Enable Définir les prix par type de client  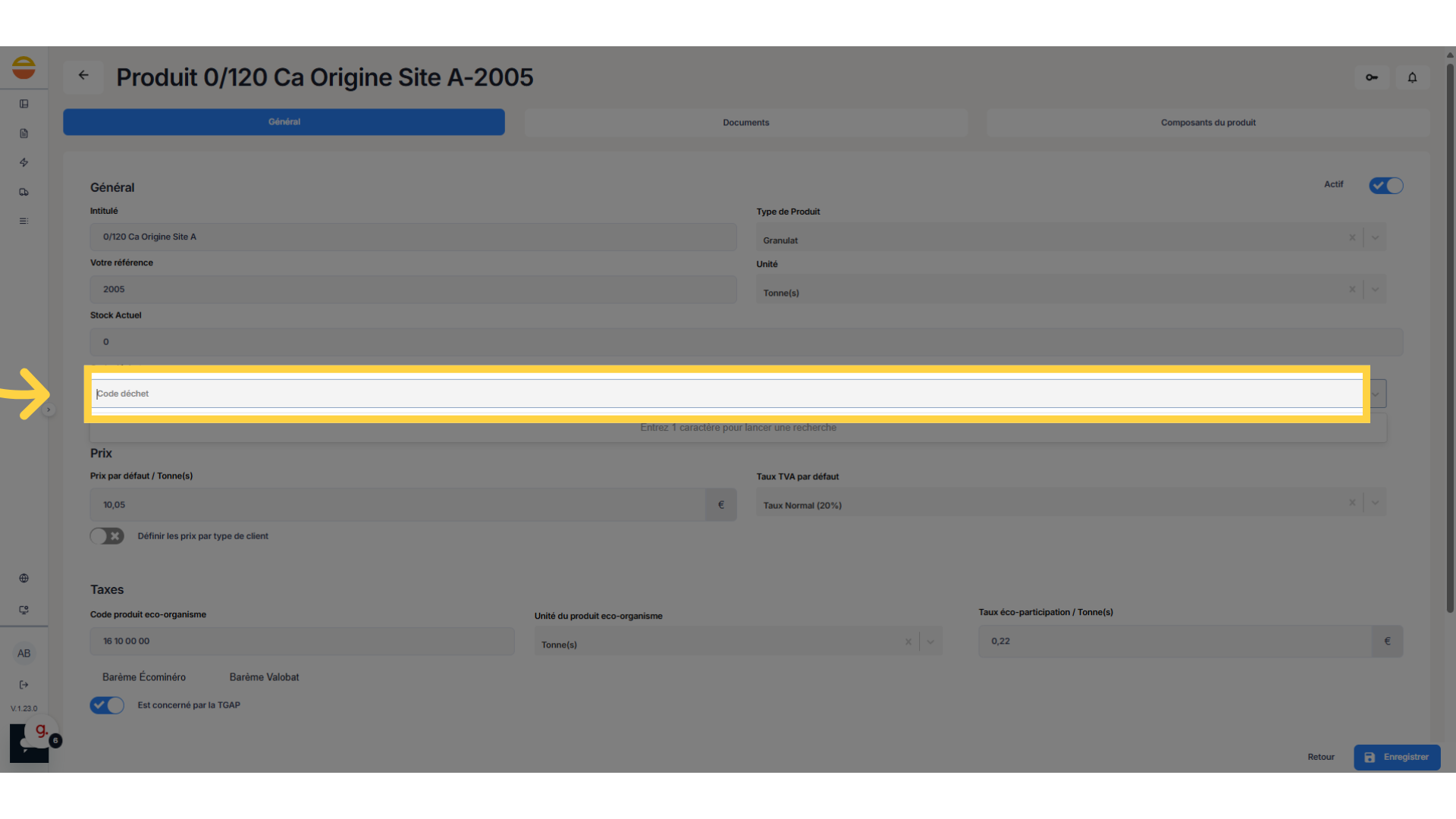click(107, 536)
